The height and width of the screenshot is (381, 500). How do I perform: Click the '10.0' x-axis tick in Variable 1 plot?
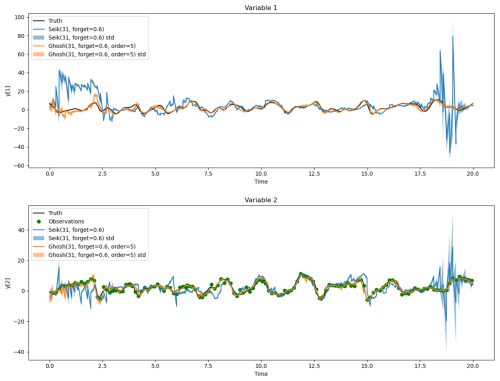tap(261, 174)
